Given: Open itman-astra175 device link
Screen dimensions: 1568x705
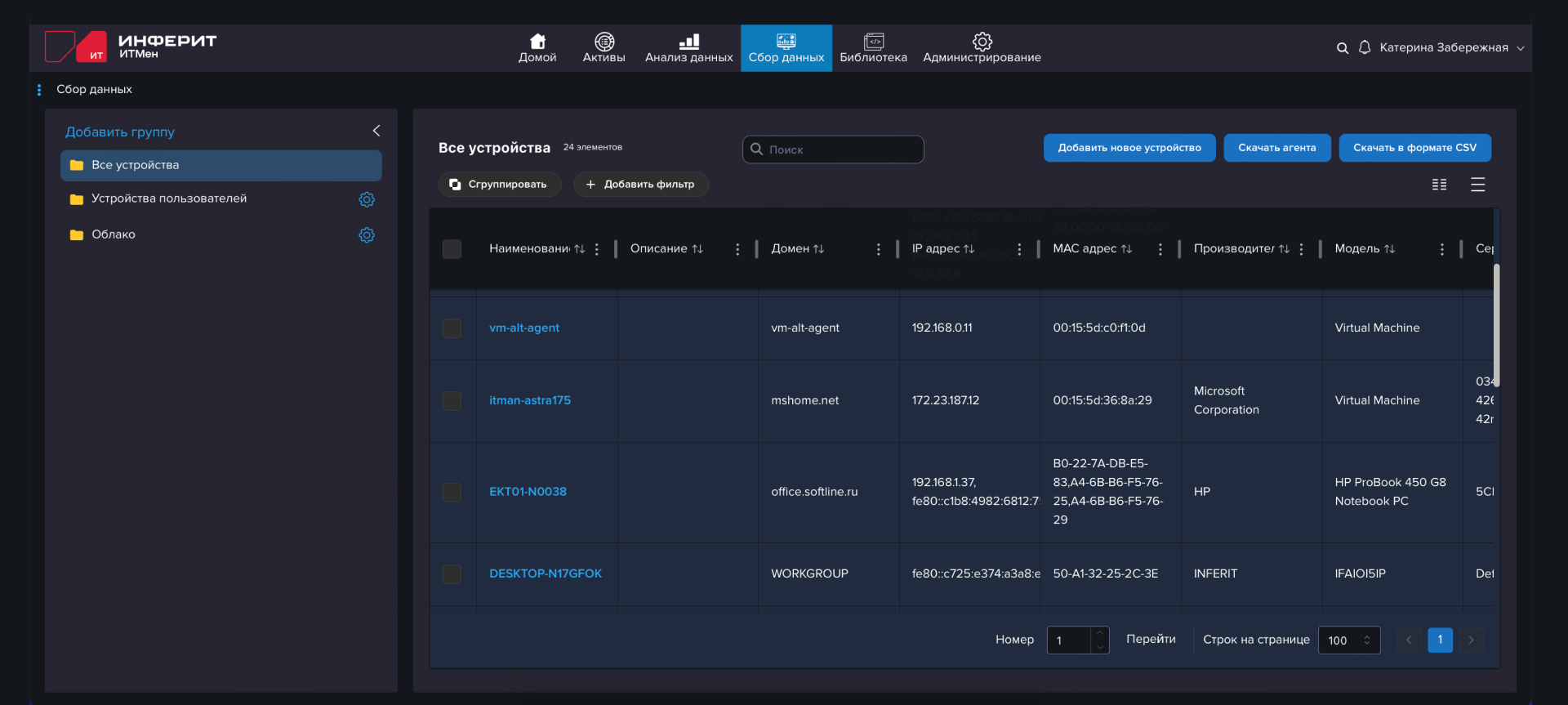Looking at the screenshot, I should tap(530, 401).
